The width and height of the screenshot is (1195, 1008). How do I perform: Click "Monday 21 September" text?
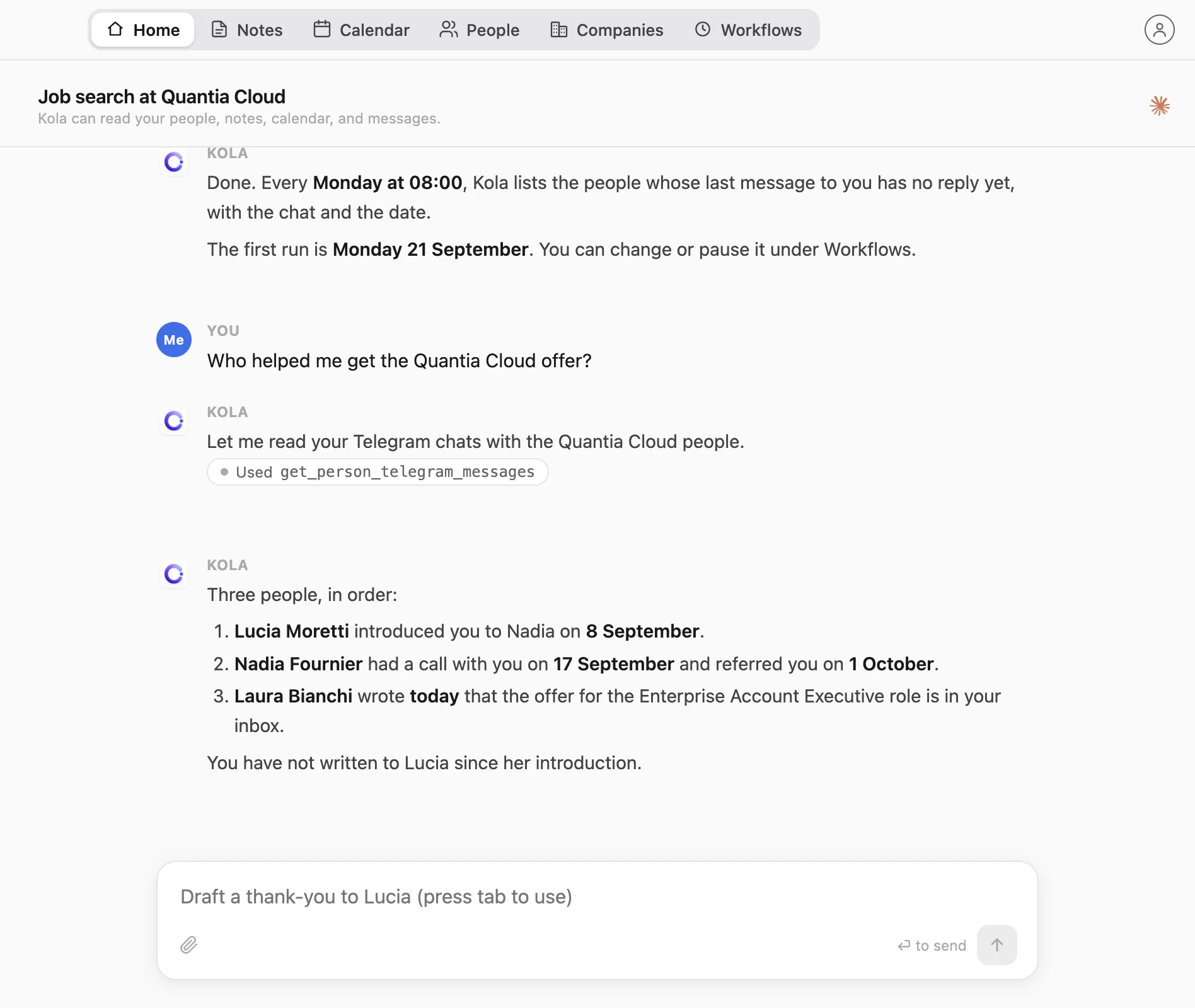430,249
